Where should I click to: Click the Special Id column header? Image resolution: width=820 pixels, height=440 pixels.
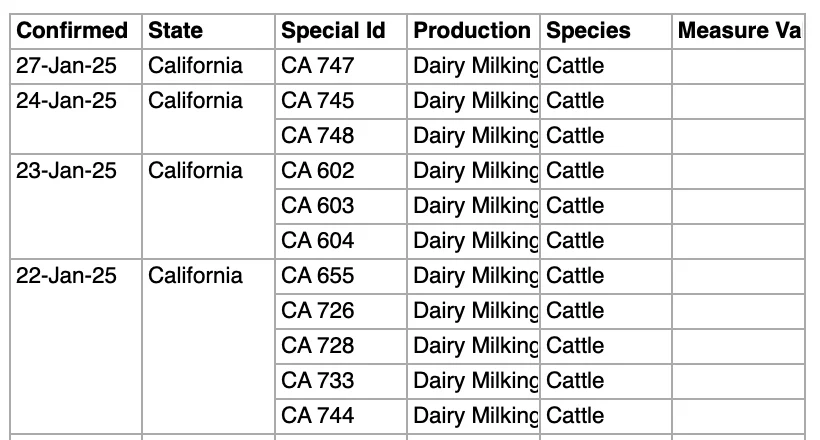[341, 31]
